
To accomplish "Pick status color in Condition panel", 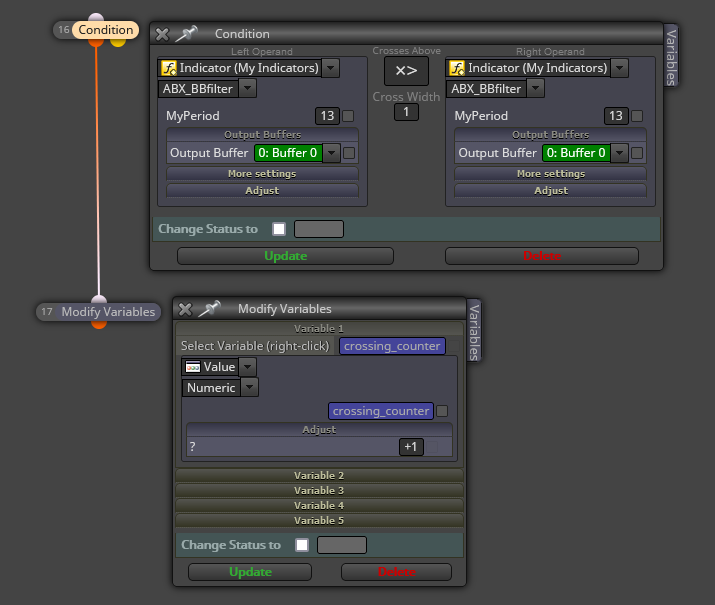I will coord(319,229).
